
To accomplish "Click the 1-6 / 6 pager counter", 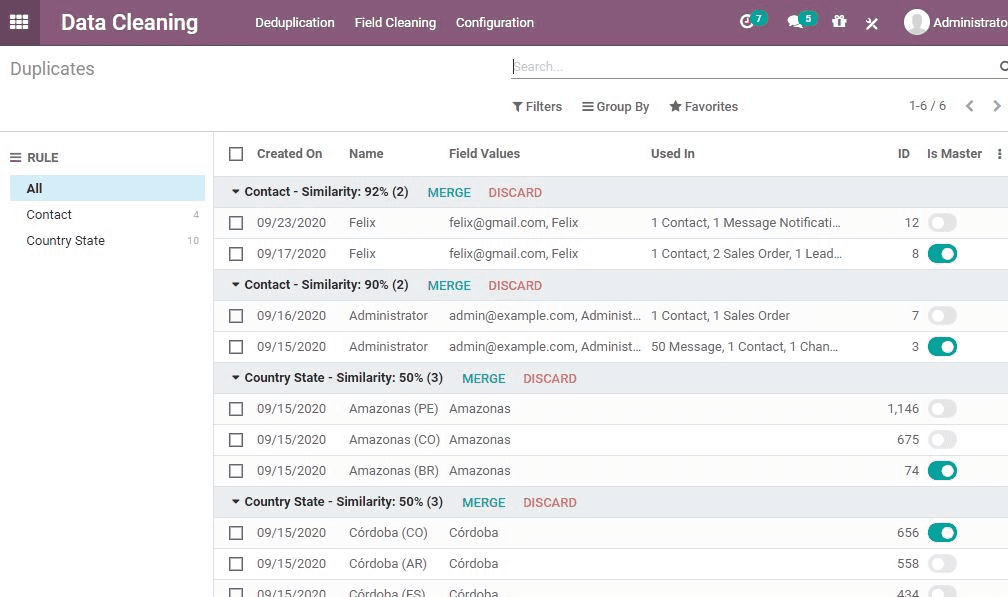I will tap(927, 106).
